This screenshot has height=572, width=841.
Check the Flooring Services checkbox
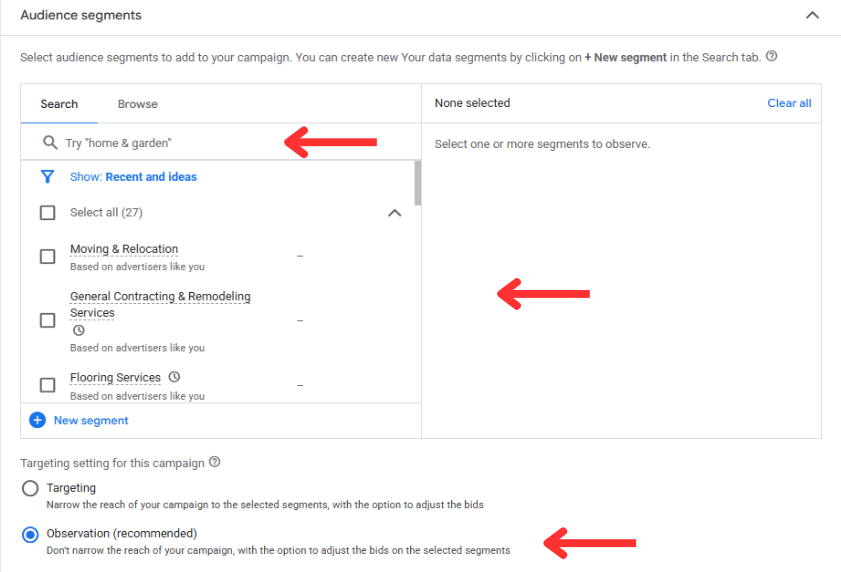coord(47,384)
